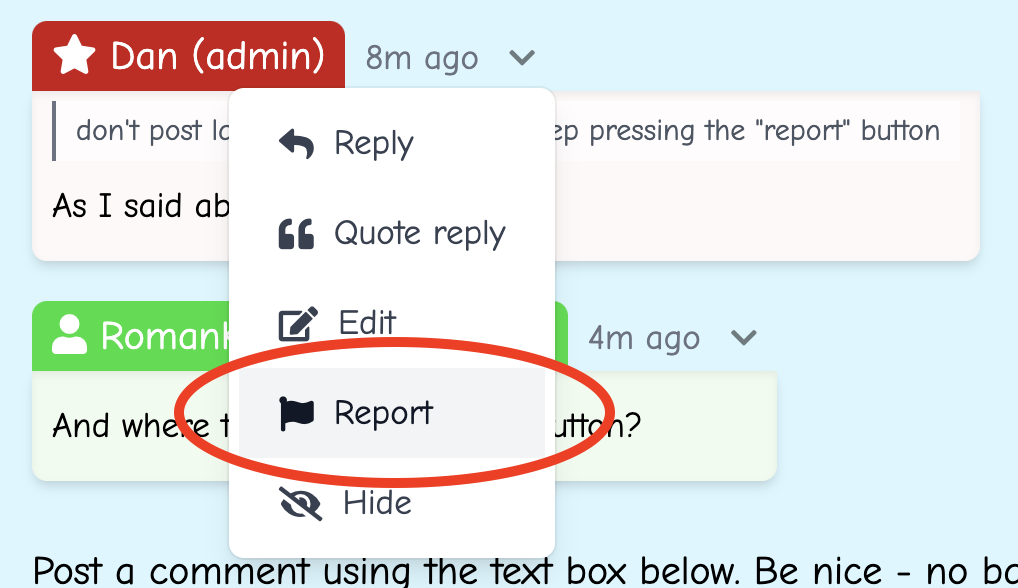
Task: Select the Quote reply label
Action: point(419,233)
